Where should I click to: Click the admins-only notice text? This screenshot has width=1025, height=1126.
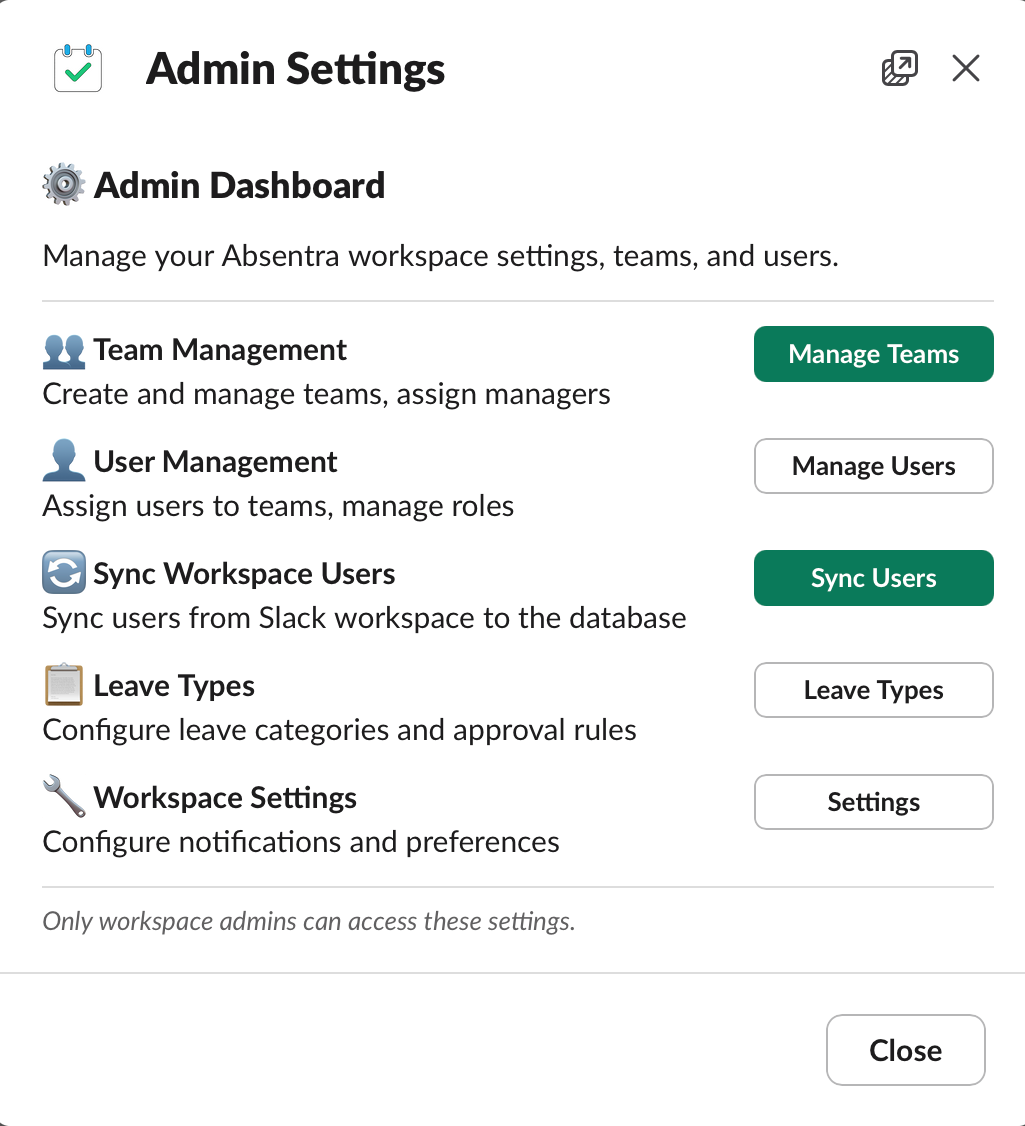[308, 921]
